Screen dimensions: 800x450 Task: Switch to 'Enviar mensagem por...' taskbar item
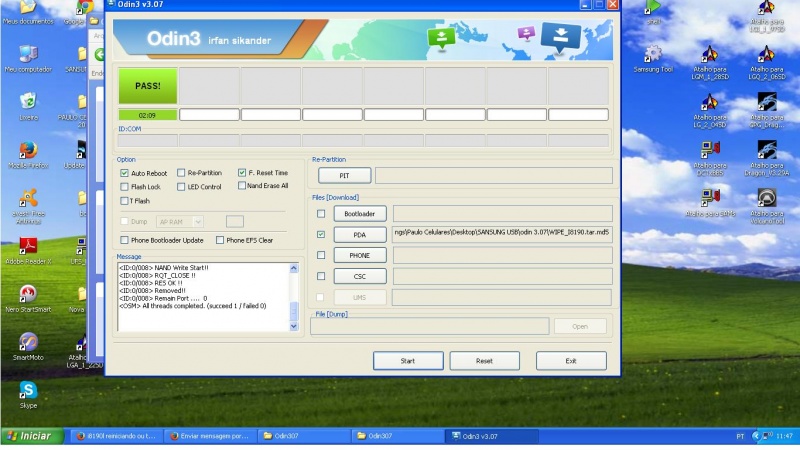click(x=210, y=436)
